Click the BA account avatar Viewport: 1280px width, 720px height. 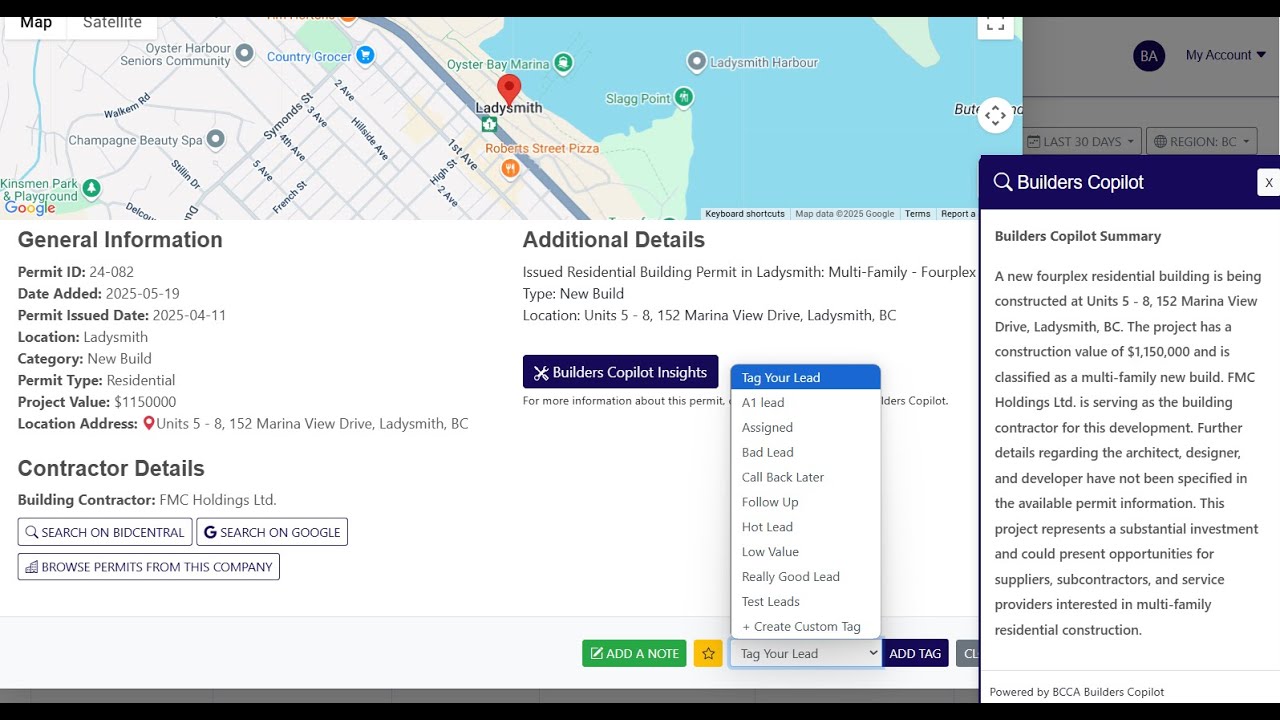[1149, 55]
